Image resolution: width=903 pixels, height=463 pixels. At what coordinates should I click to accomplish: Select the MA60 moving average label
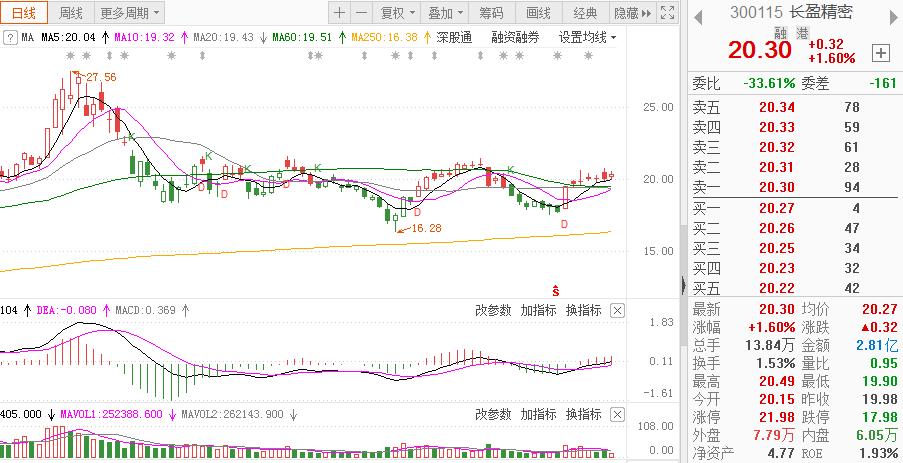click(x=302, y=38)
